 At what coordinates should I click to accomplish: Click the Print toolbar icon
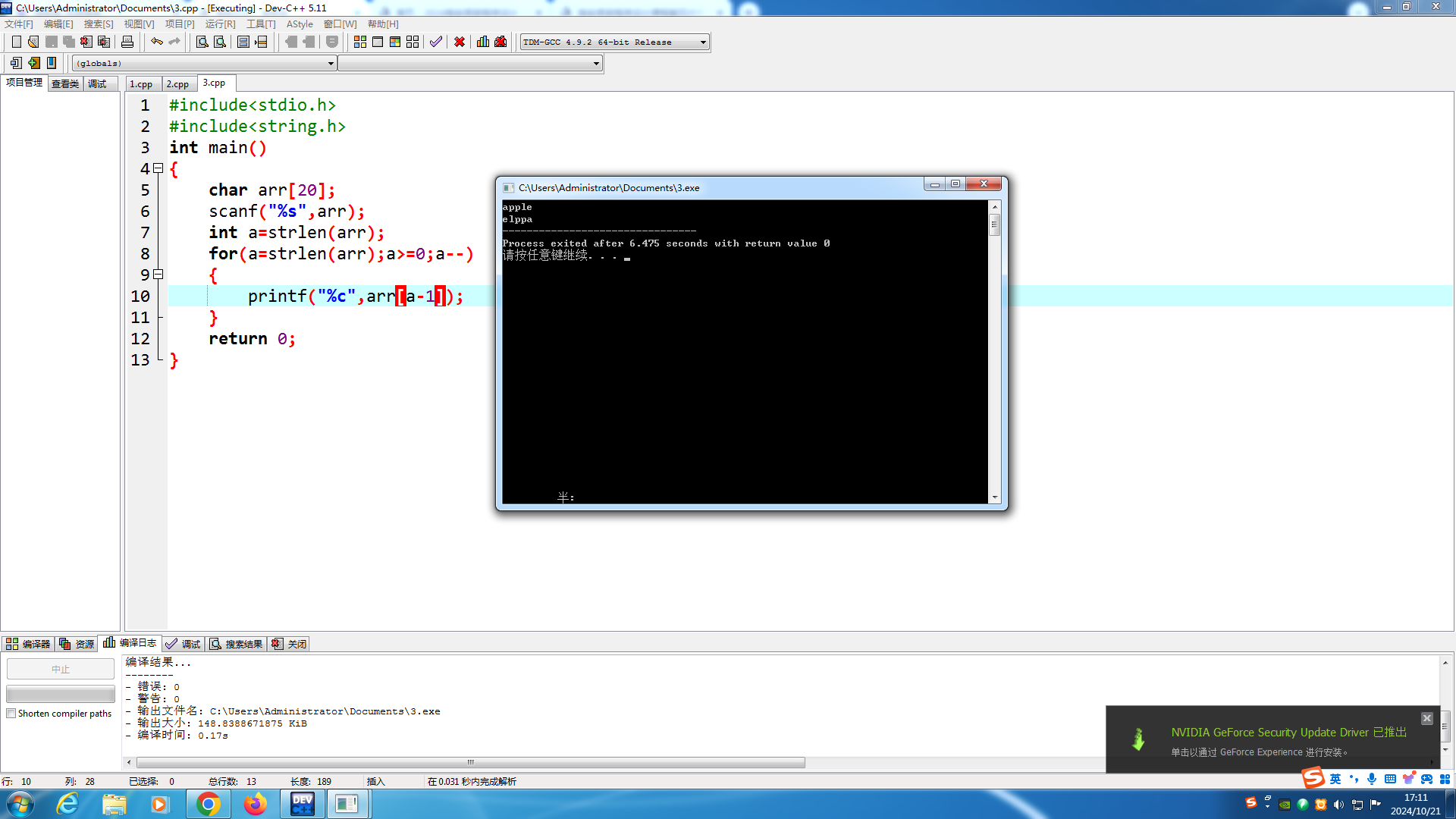[127, 42]
